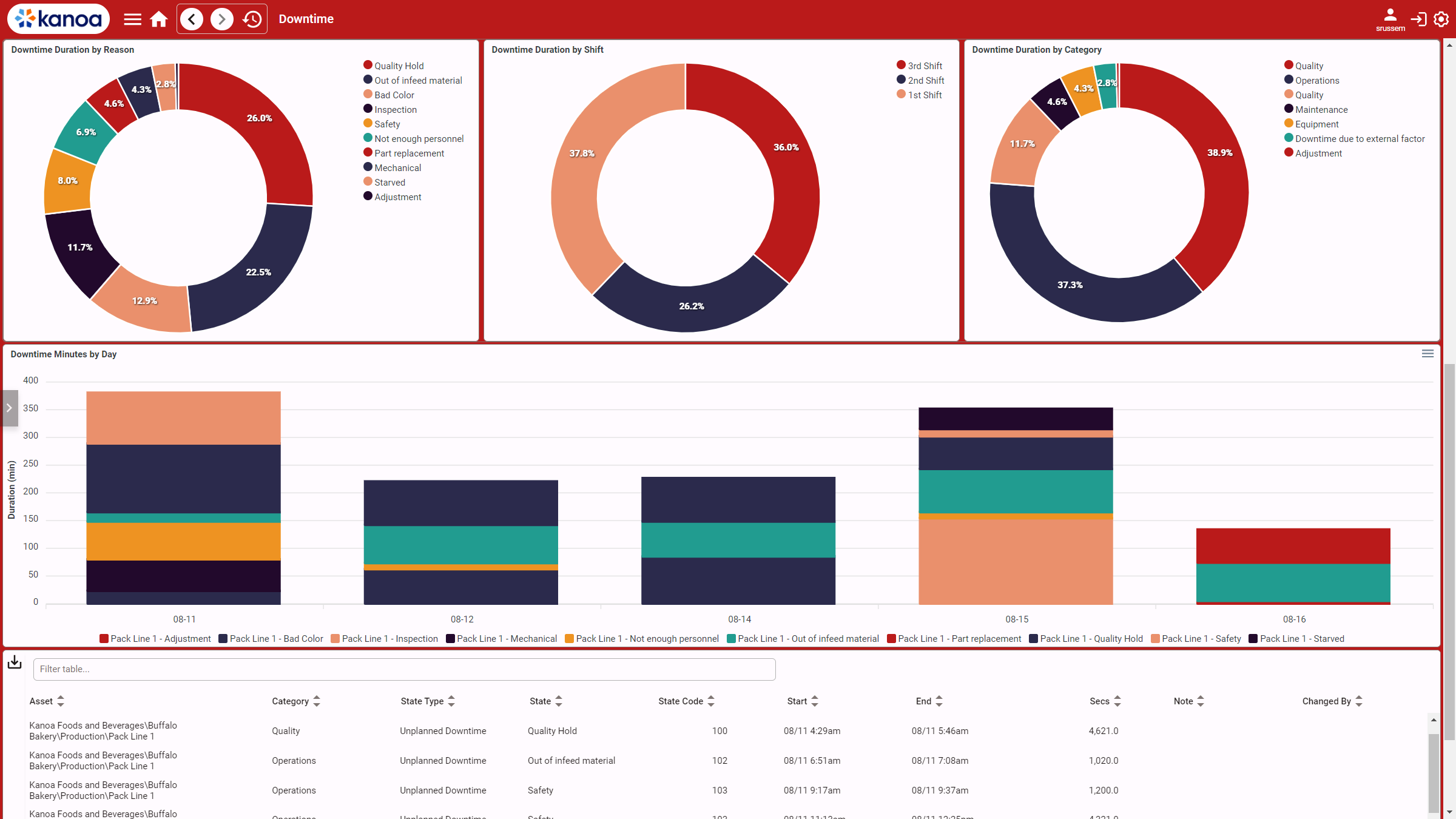Click the 37.3% Operations donut slice
Screen dimensions: 1456x819
(1071, 284)
